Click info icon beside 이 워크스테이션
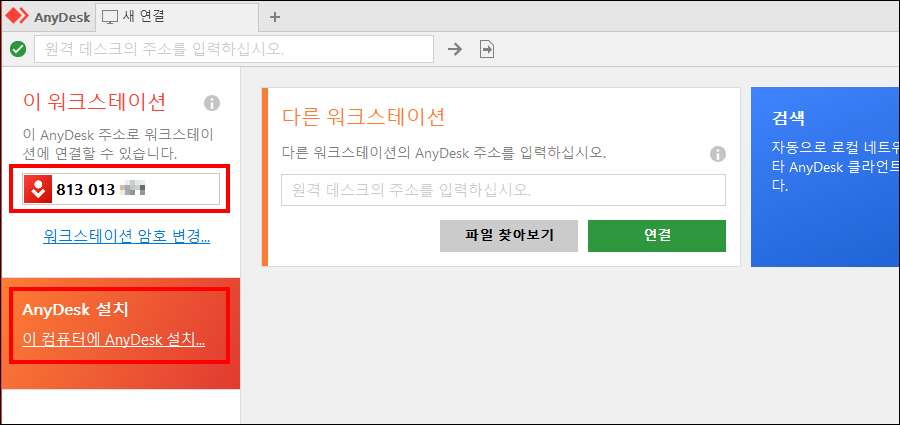This screenshot has width=900, height=425. (x=212, y=103)
